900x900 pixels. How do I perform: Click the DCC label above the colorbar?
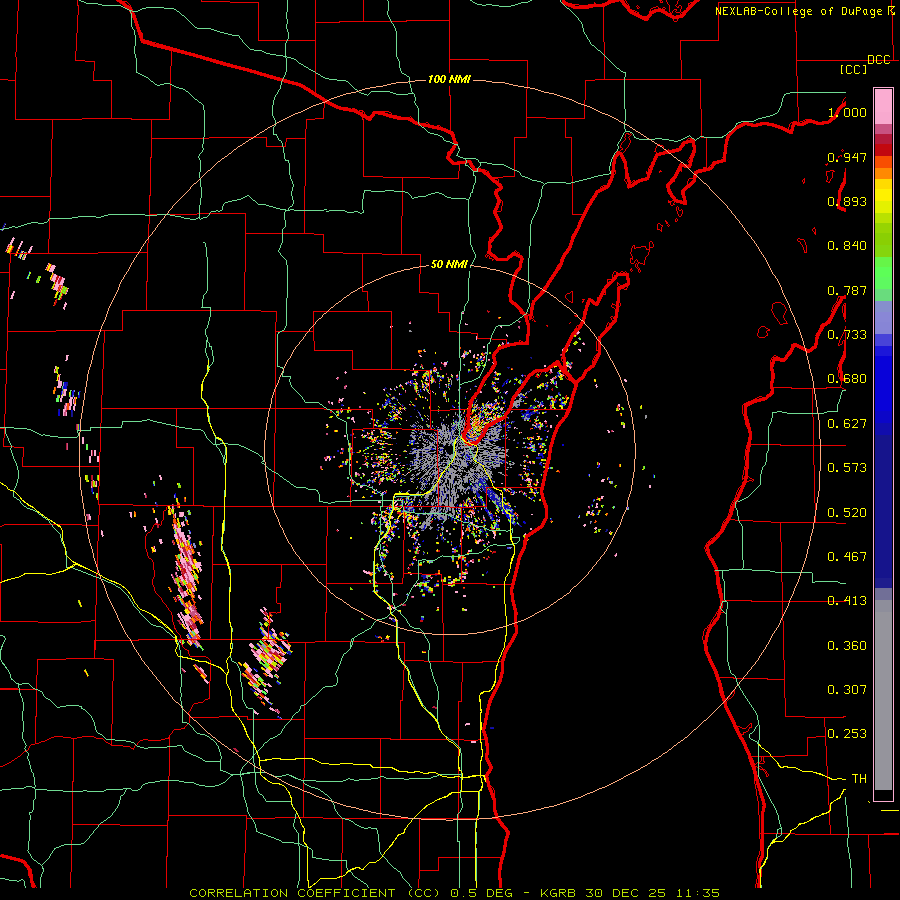(879, 60)
